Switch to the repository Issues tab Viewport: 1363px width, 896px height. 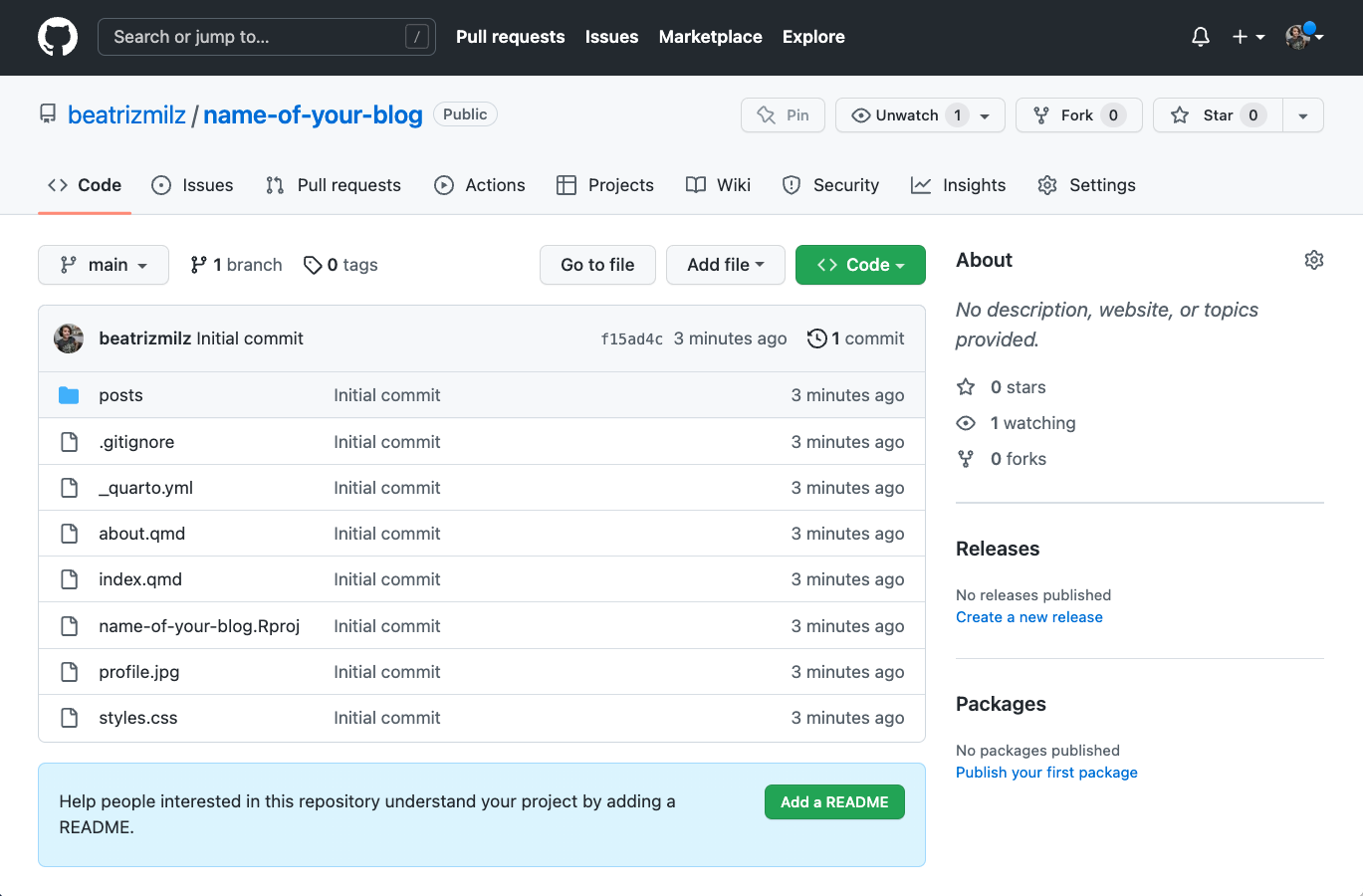pyautogui.click(x=192, y=185)
